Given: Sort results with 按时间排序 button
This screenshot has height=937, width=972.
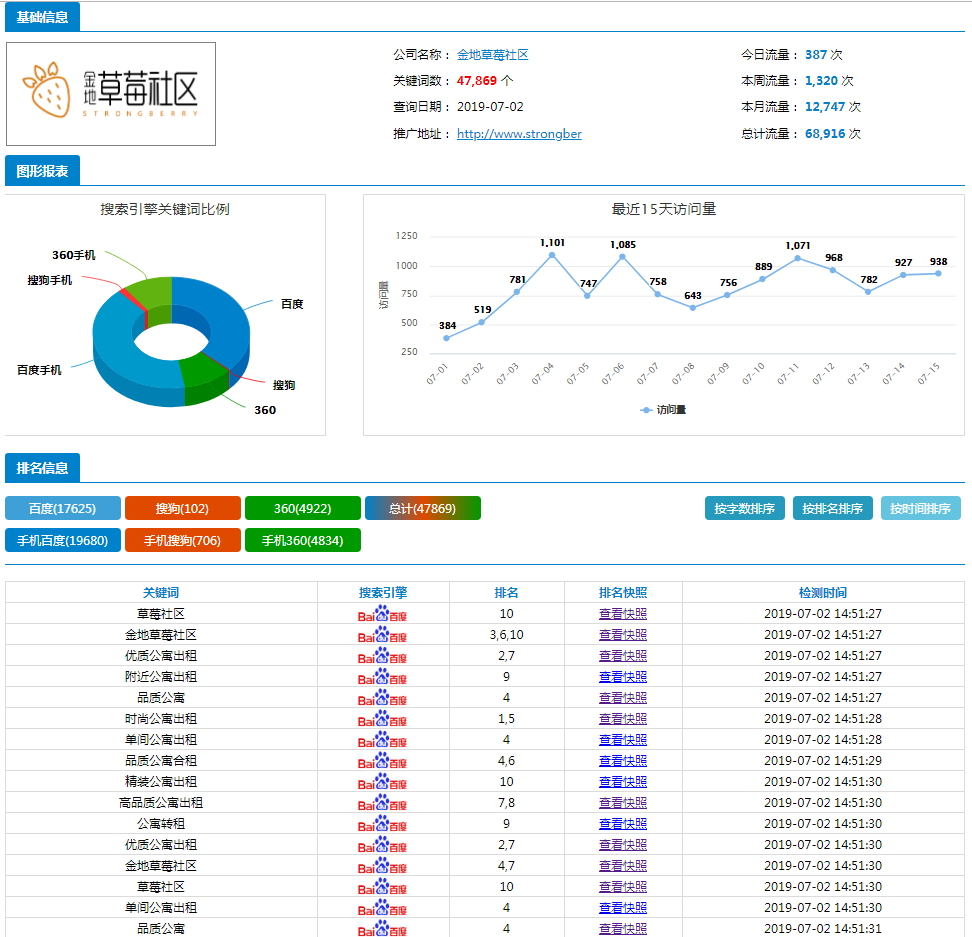Looking at the screenshot, I should pos(920,508).
